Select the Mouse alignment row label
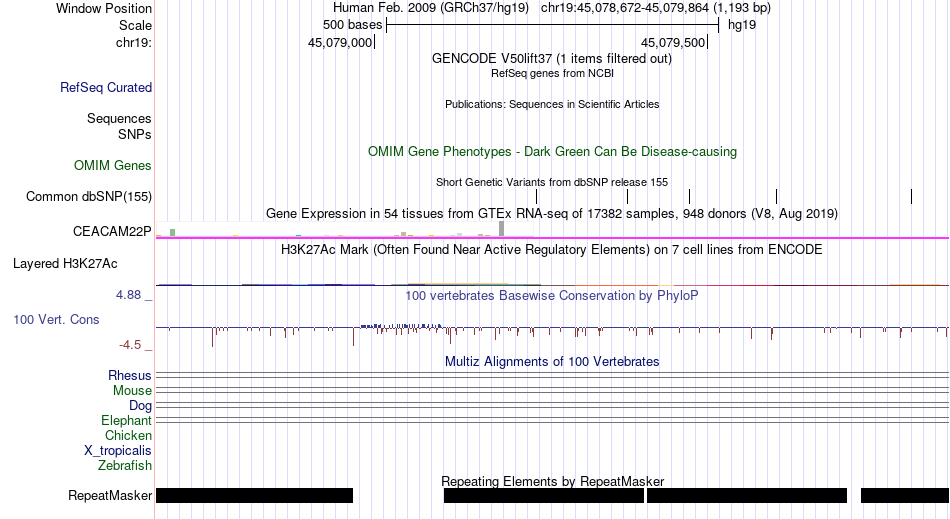950x519 pixels. point(132,391)
